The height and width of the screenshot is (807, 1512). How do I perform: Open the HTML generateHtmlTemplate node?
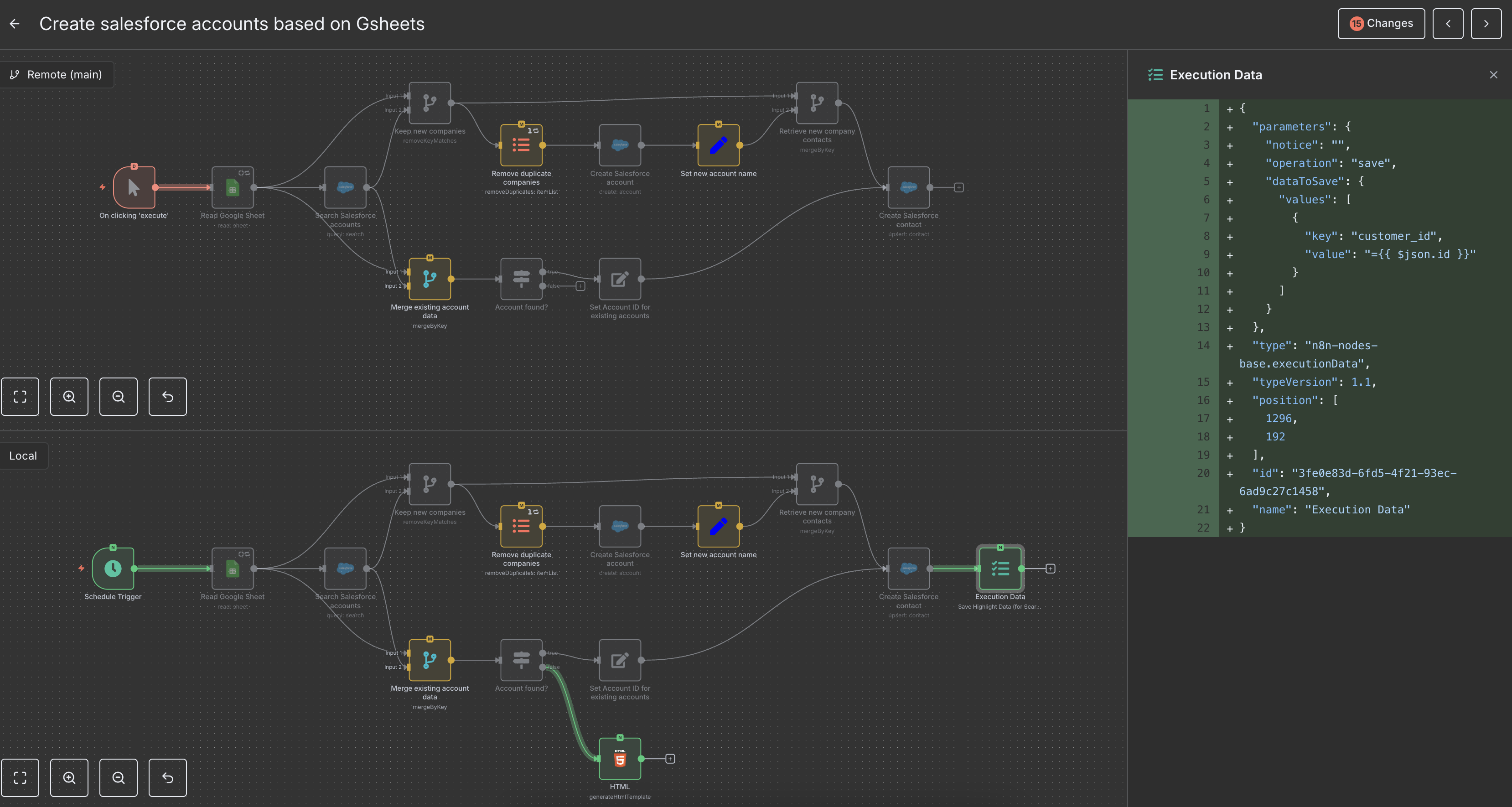tap(620, 758)
